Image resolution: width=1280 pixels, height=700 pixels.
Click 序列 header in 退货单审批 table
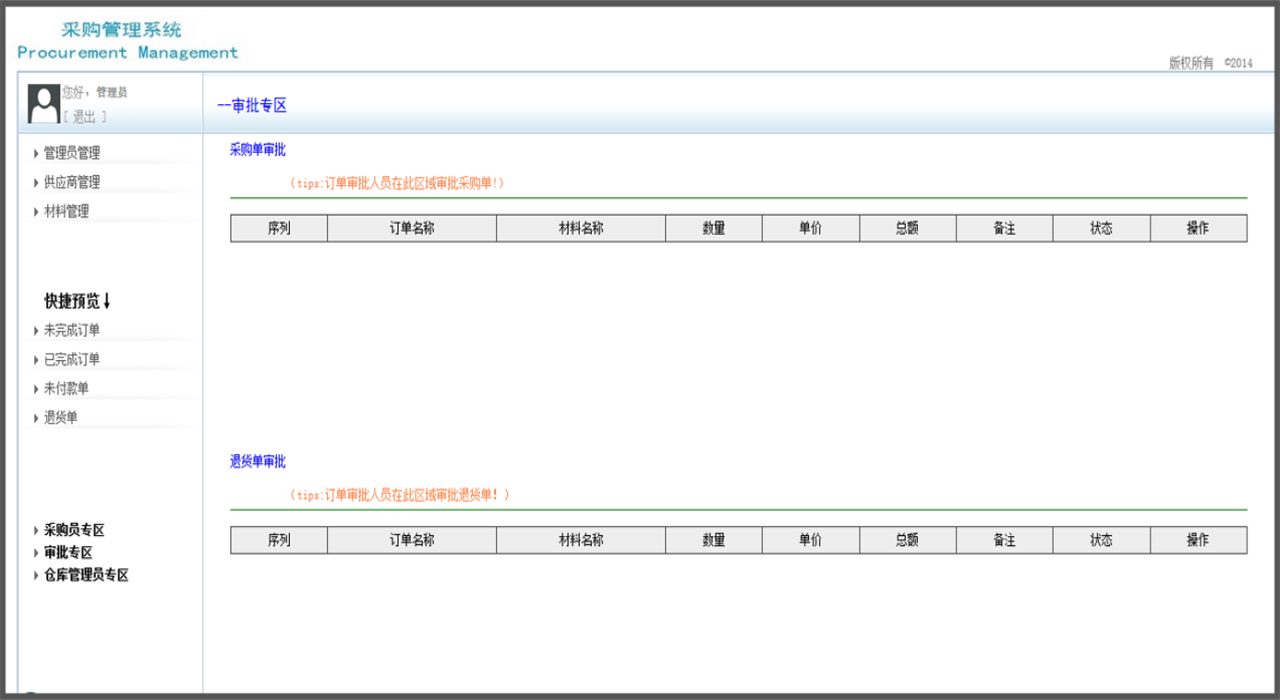click(279, 540)
